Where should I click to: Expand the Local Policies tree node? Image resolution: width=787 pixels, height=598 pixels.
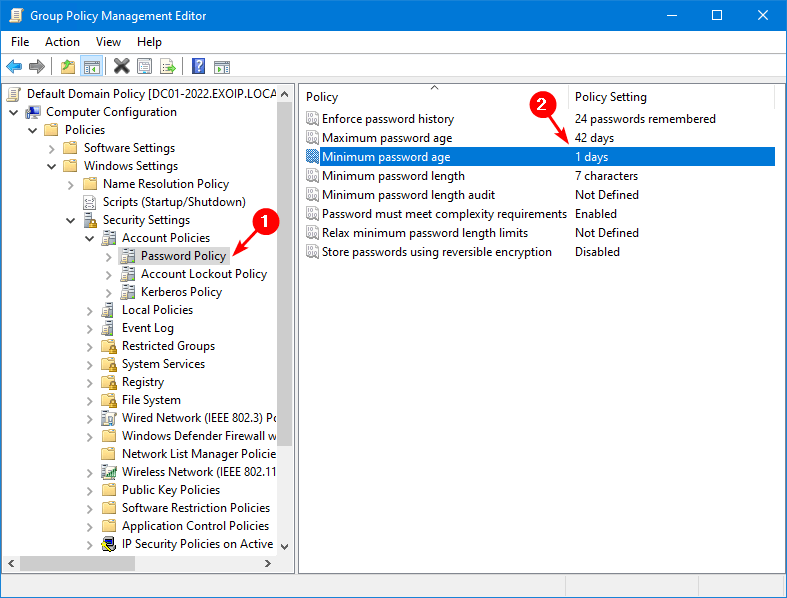90,310
